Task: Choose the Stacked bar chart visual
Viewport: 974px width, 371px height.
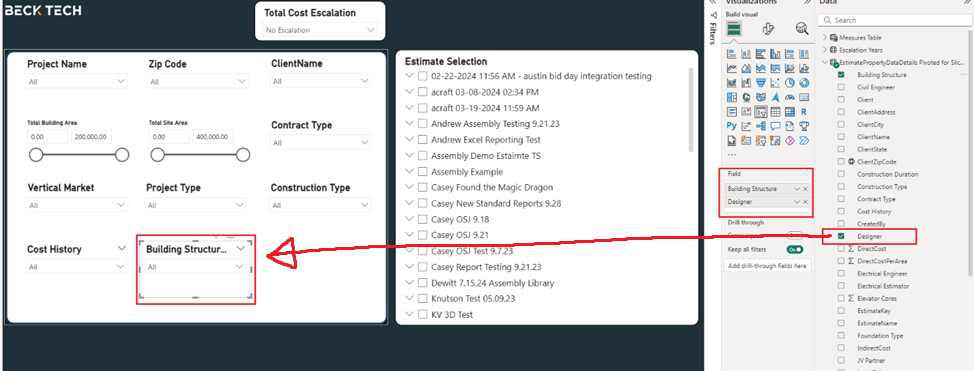Action: coord(732,54)
